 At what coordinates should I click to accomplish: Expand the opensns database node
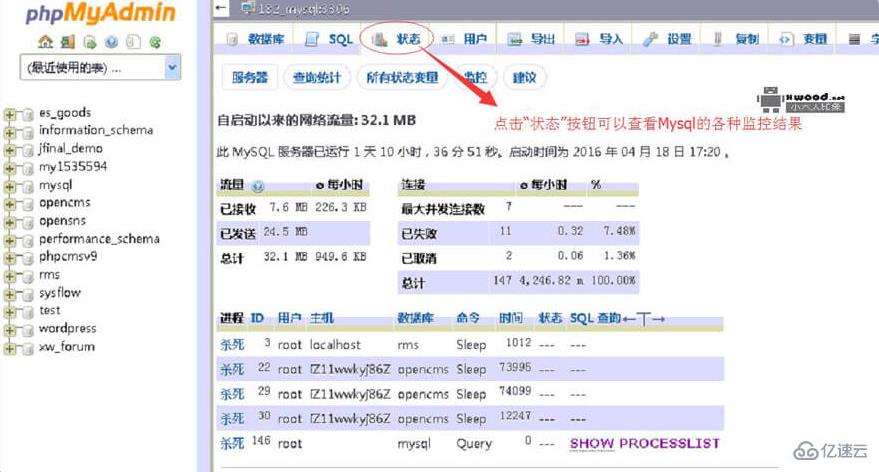click(x=10, y=223)
